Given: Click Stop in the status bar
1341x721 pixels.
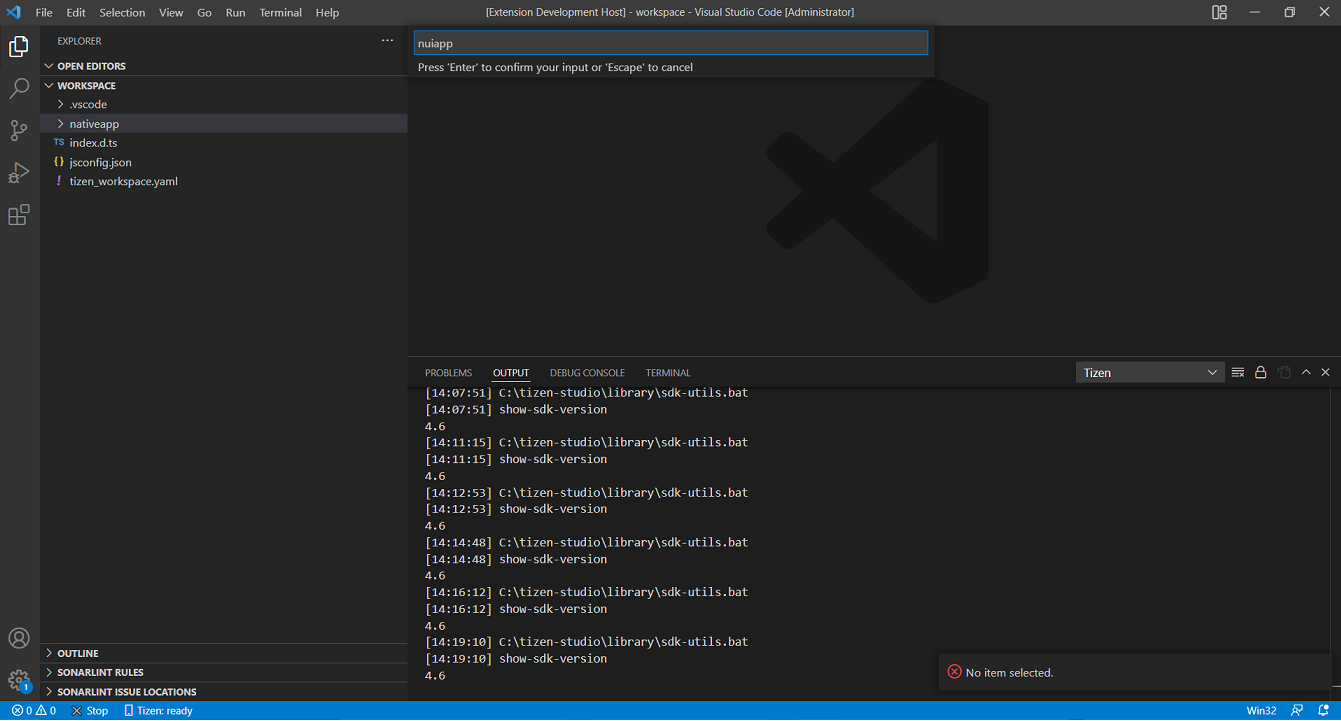Looking at the screenshot, I should (x=89, y=710).
